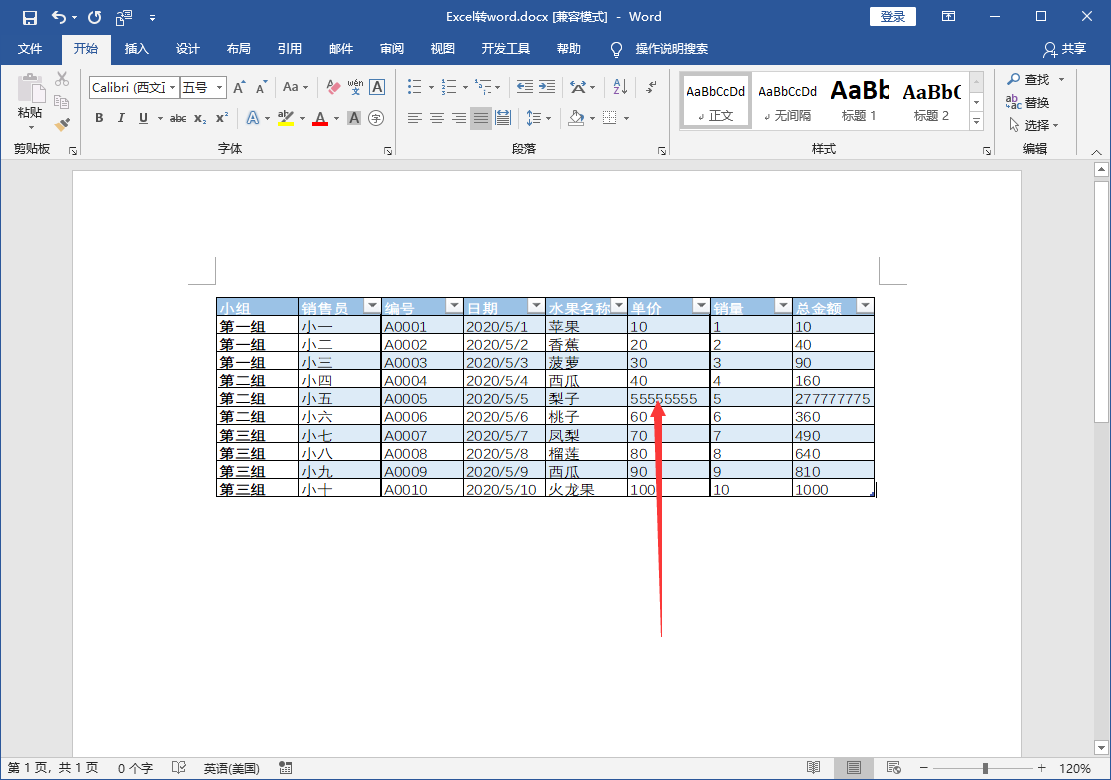Click the 登录 sign-in button
This screenshot has height=780, width=1111.
tap(893, 17)
